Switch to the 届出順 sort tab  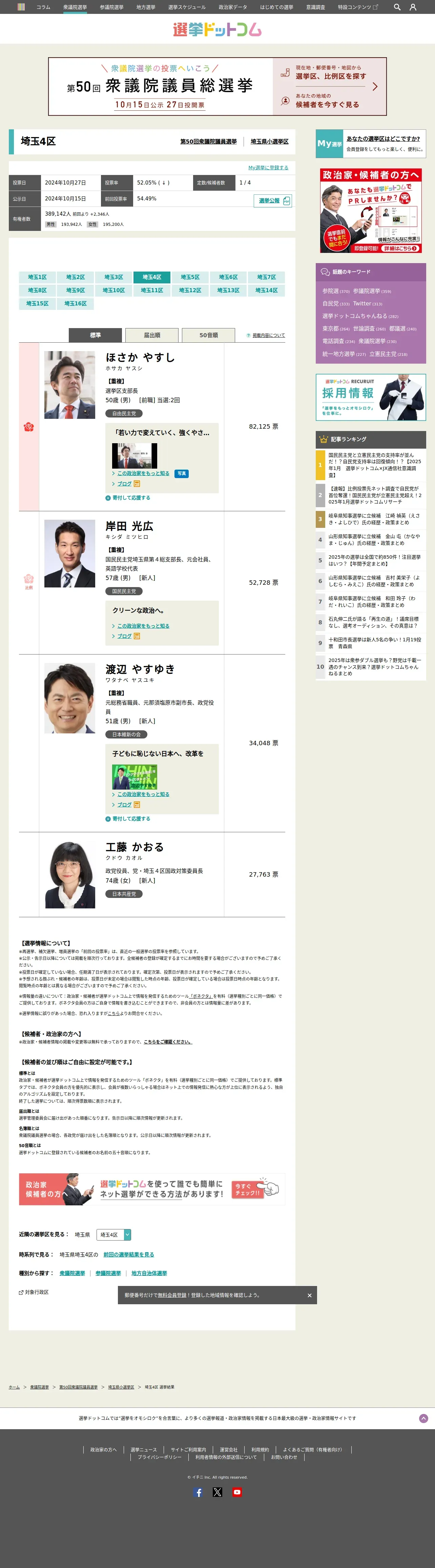click(152, 335)
